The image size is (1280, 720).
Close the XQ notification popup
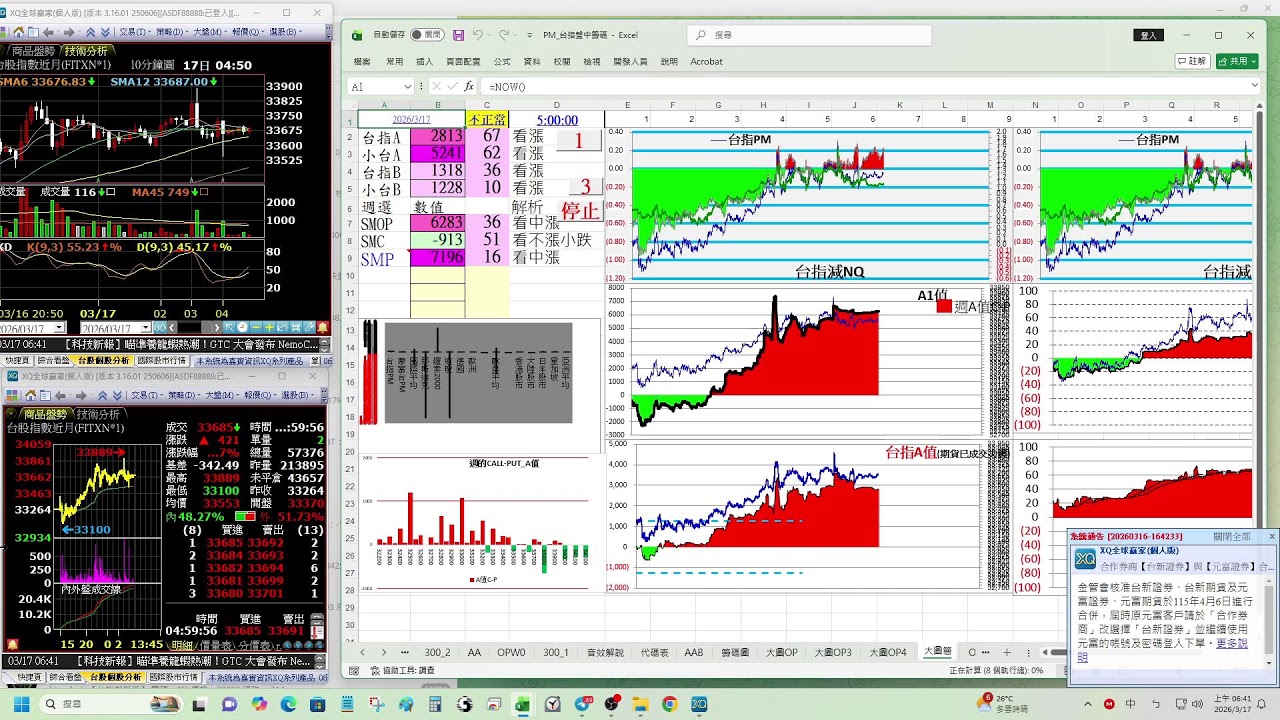click(1272, 537)
